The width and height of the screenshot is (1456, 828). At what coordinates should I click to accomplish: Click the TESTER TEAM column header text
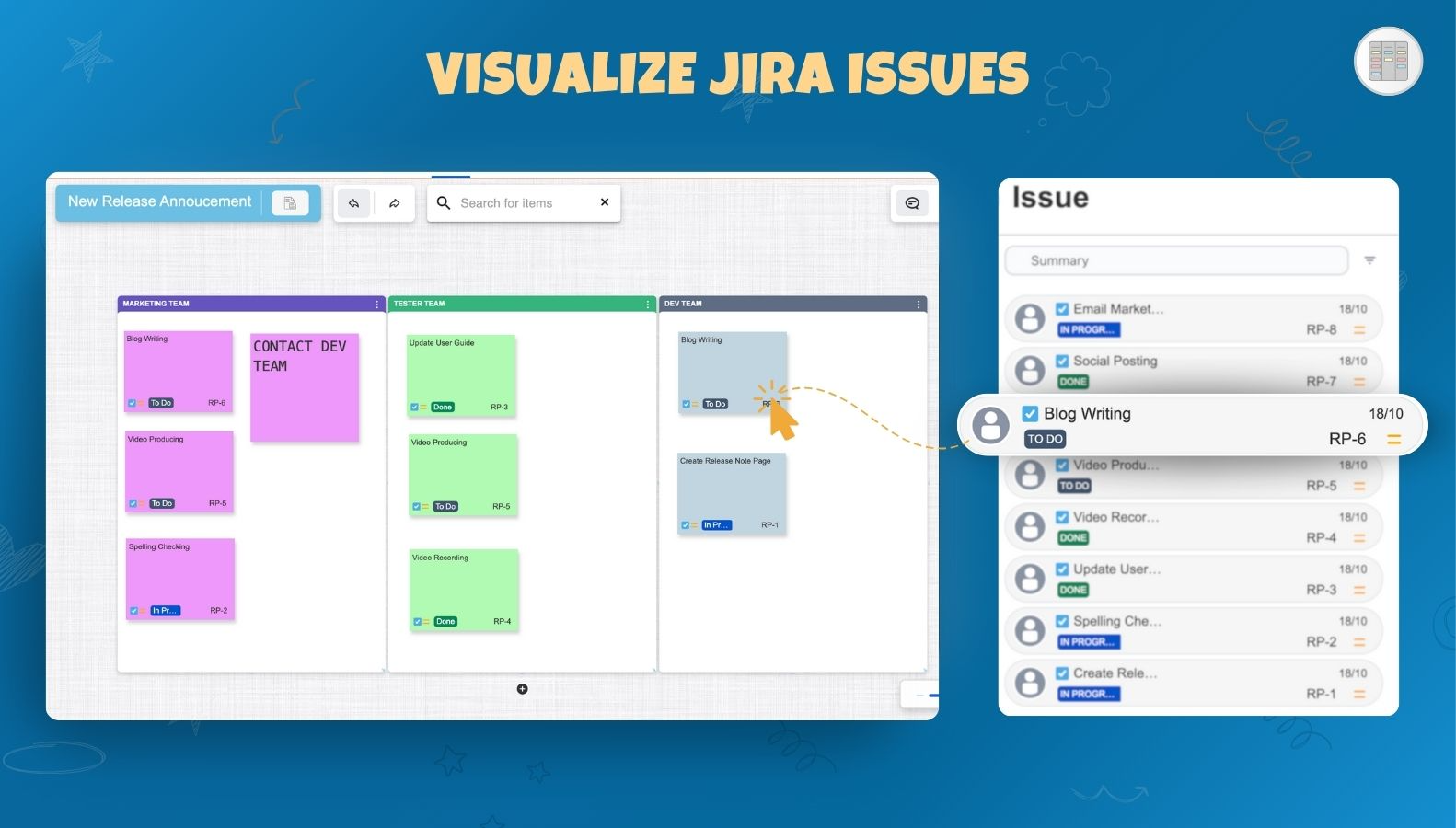pyautogui.click(x=419, y=304)
